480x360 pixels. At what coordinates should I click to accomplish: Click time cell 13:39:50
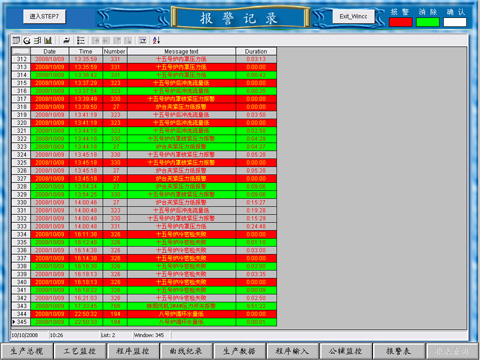click(x=86, y=107)
